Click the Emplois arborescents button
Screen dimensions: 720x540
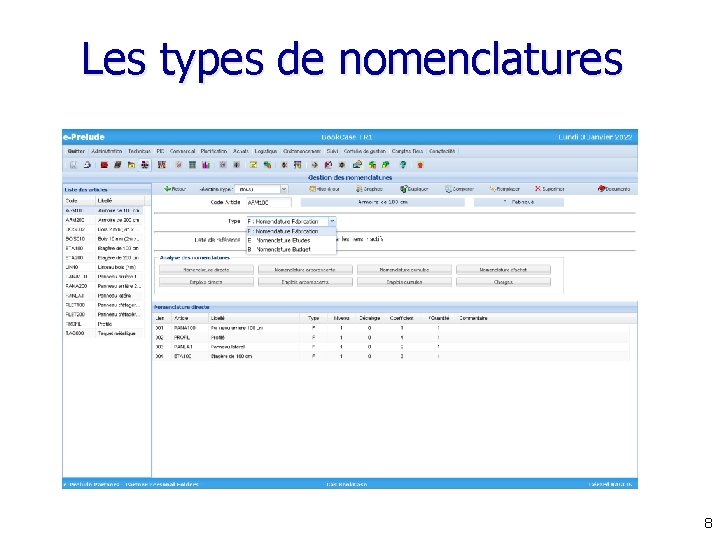305,282
